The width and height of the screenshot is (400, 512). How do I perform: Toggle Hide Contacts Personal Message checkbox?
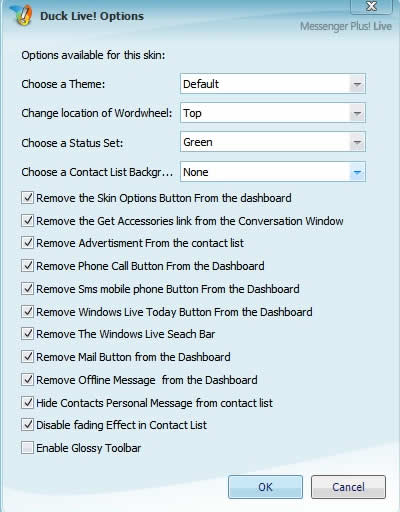(27, 403)
